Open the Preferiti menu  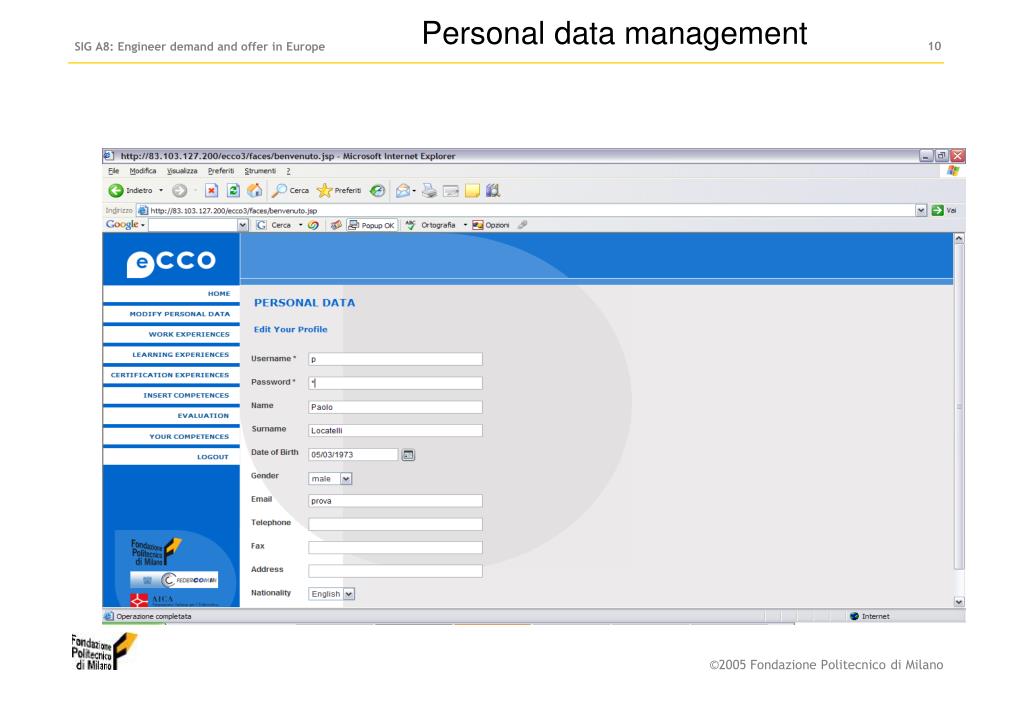pyautogui.click(x=221, y=171)
